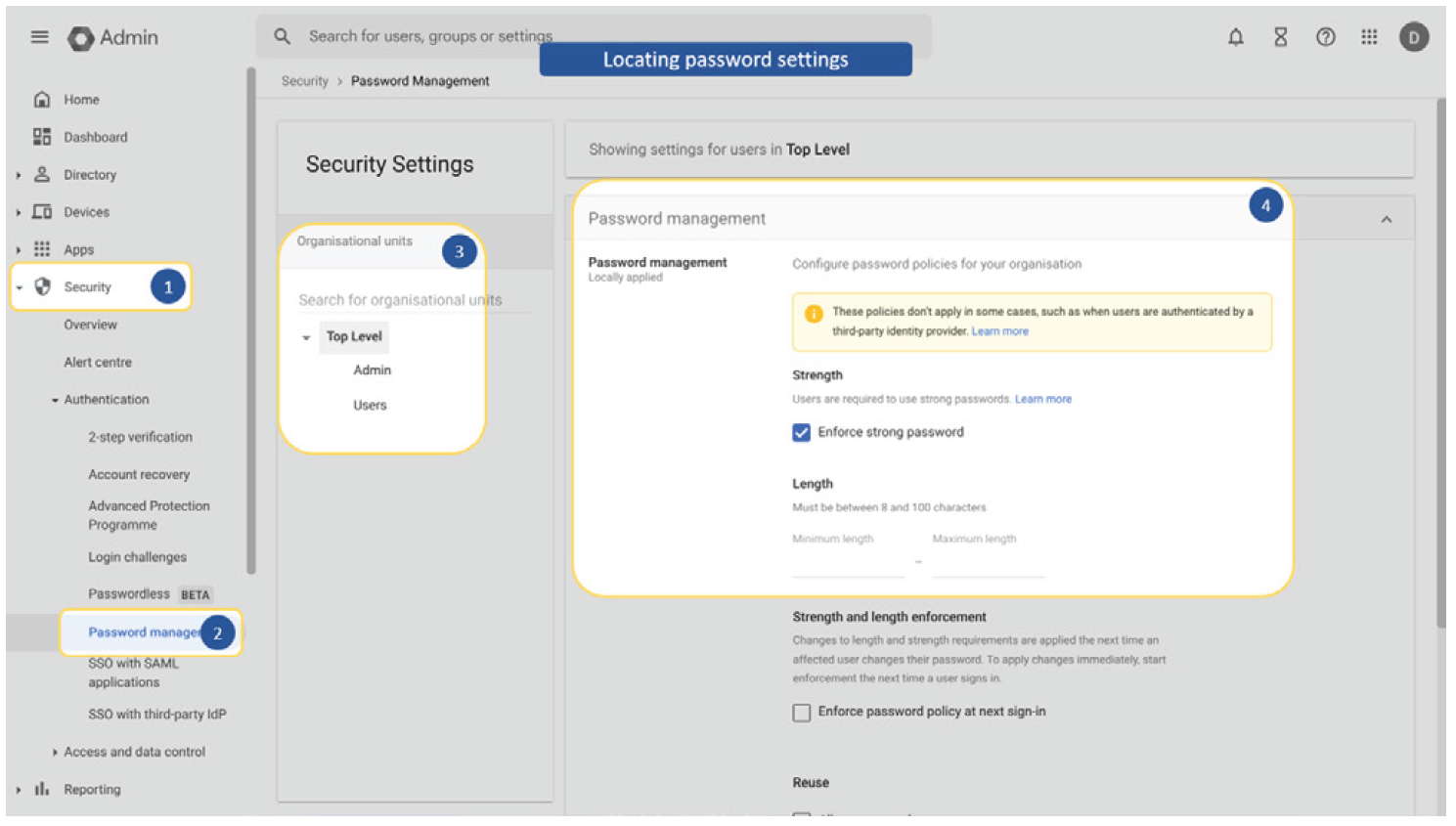Collapse the Authentication submenu arrow
The height and width of the screenshot is (826, 1456).
pos(55,400)
